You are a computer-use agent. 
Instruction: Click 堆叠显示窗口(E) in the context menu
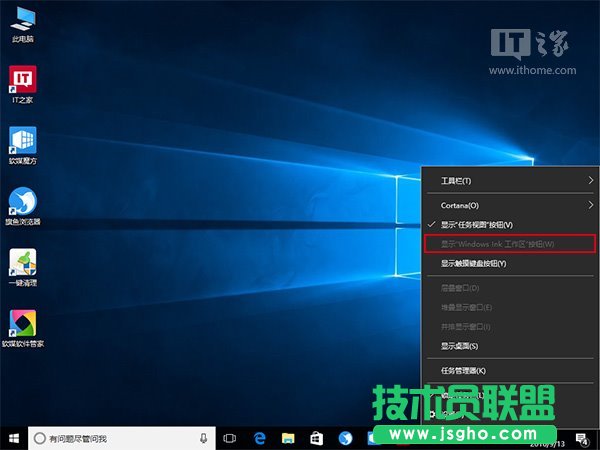coord(510,307)
